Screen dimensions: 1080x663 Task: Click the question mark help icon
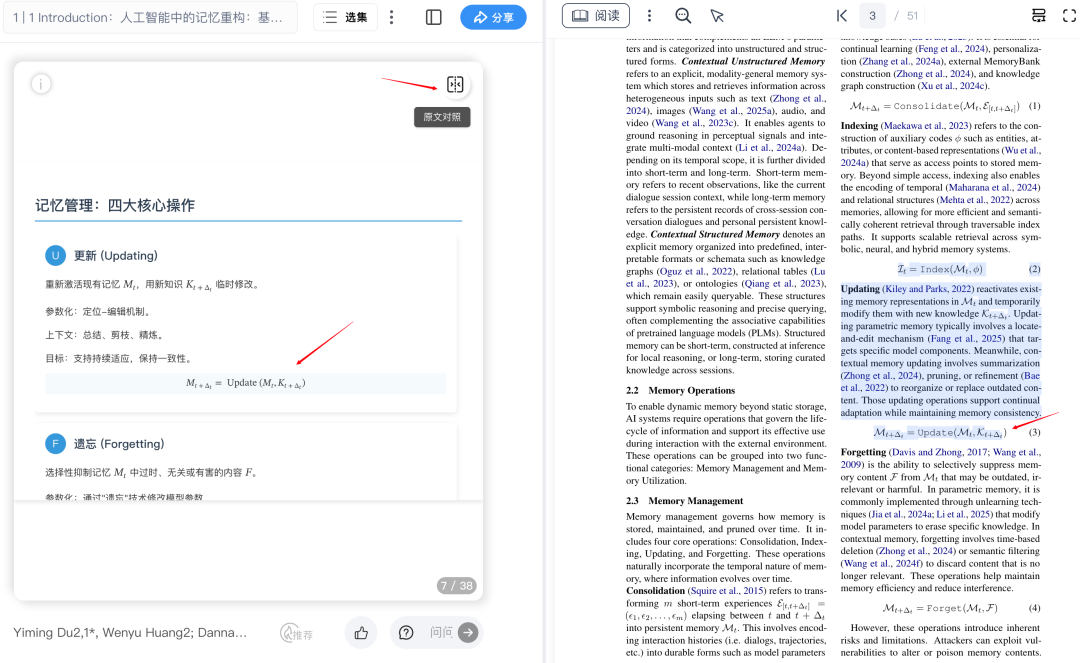coord(406,633)
